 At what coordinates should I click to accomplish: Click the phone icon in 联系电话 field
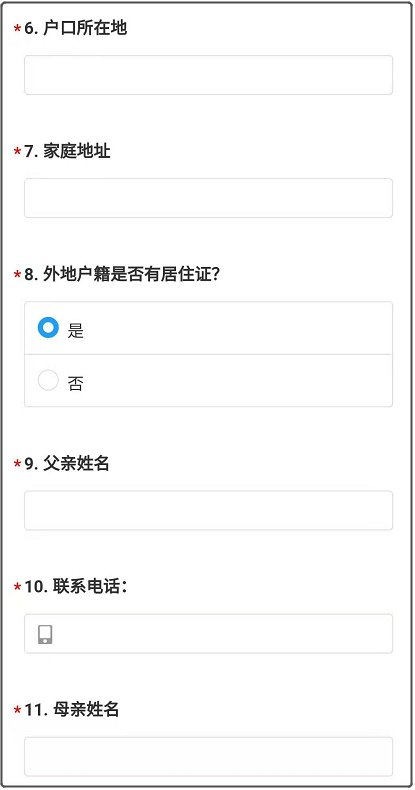45,634
